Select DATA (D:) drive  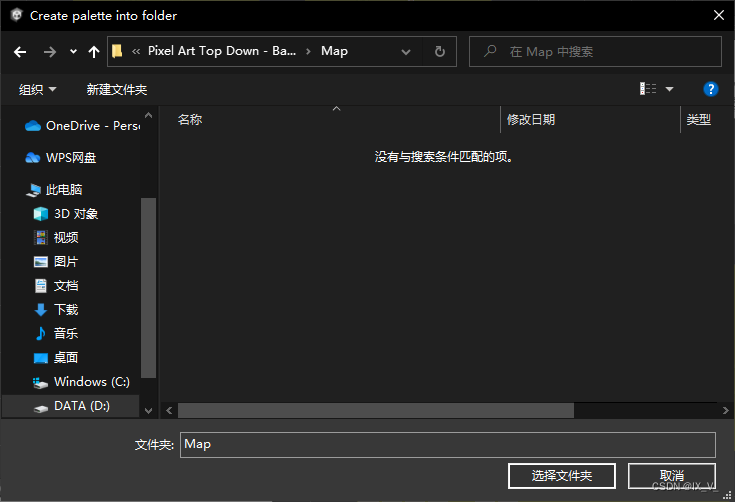(x=82, y=406)
